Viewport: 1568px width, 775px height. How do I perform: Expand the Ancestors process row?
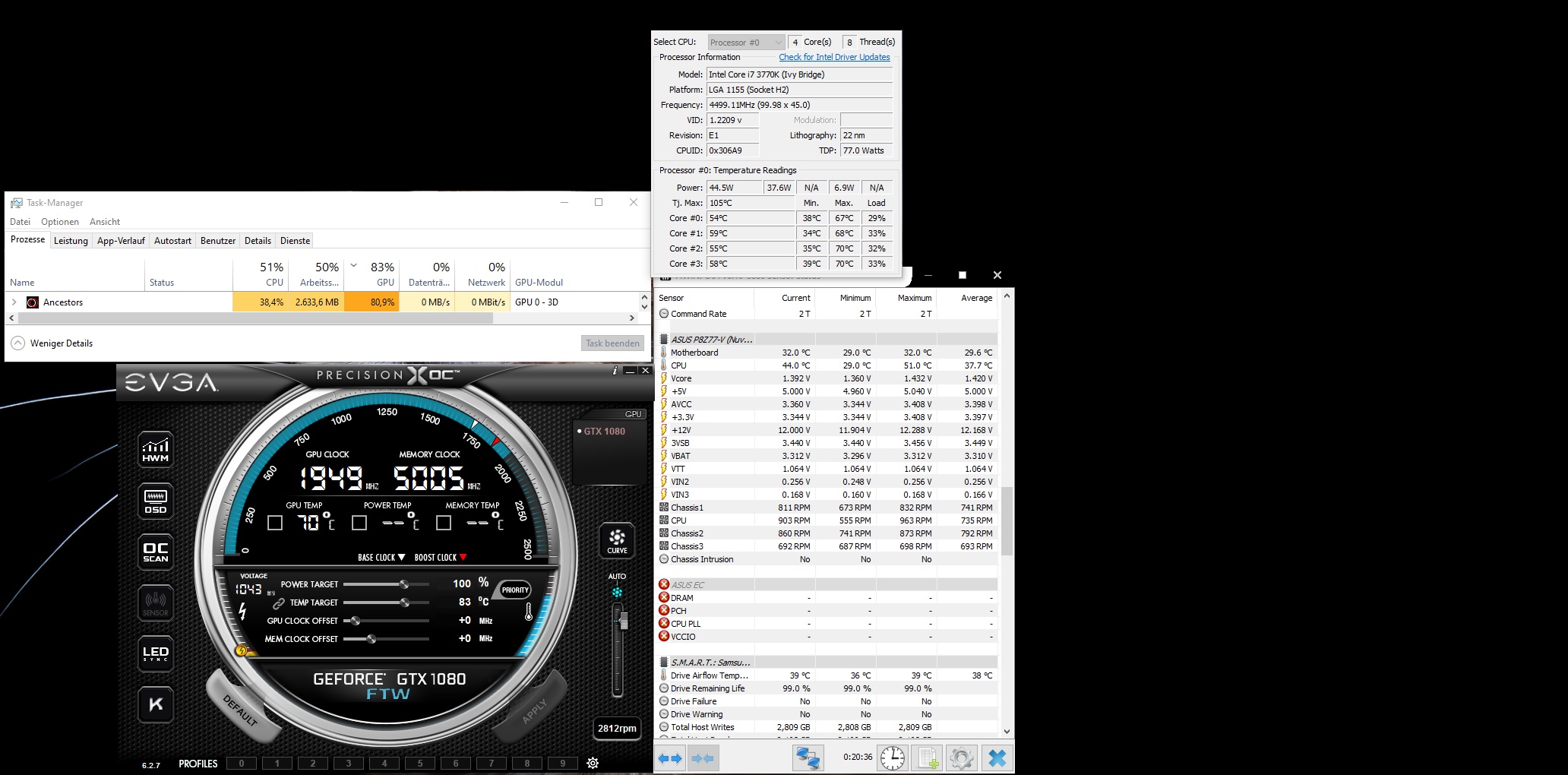pos(14,302)
